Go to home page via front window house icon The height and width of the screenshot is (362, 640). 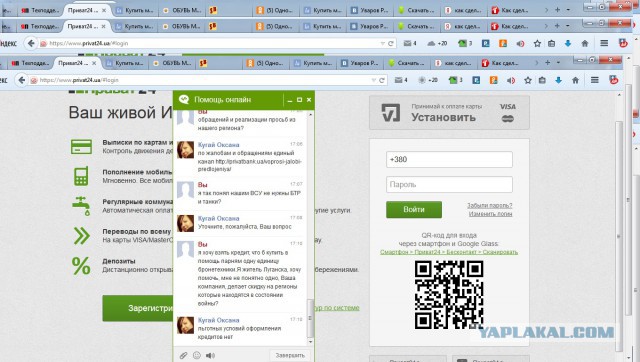tap(575, 80)
